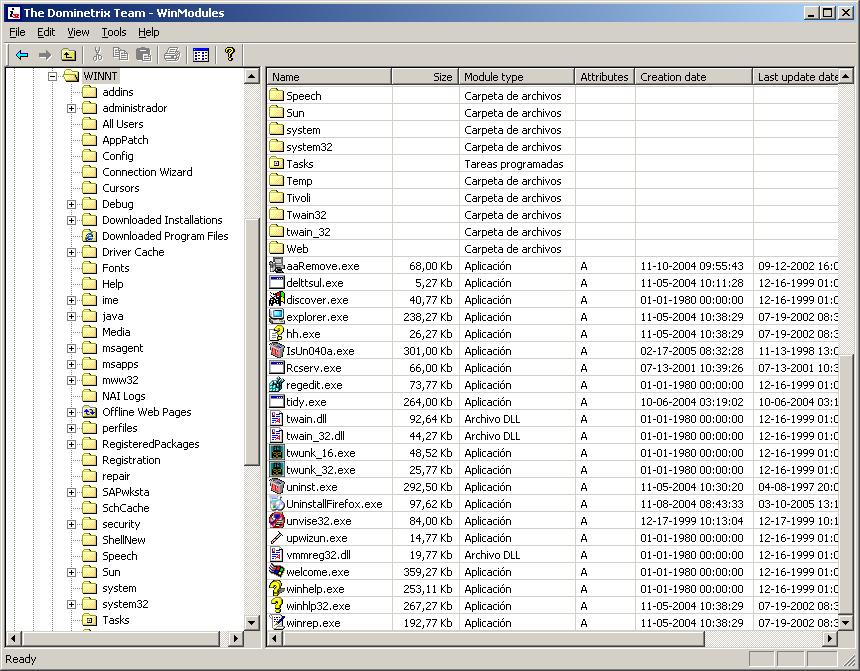Viewport: 860px width, 671px height.
Task: Select the hh.exe file name
Action: 303,334
